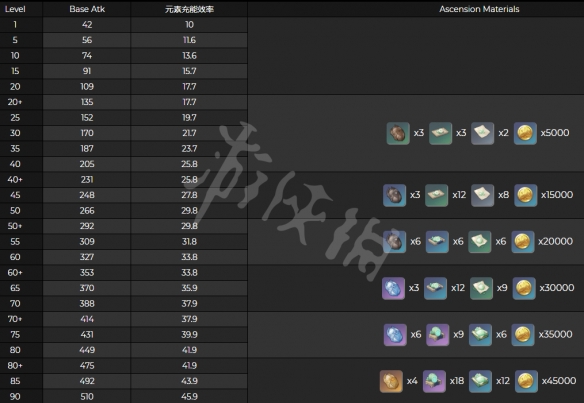Click the 45.9 energy recharge value
The width and height of the screenshot is (584, 403).
click(189, 396)
